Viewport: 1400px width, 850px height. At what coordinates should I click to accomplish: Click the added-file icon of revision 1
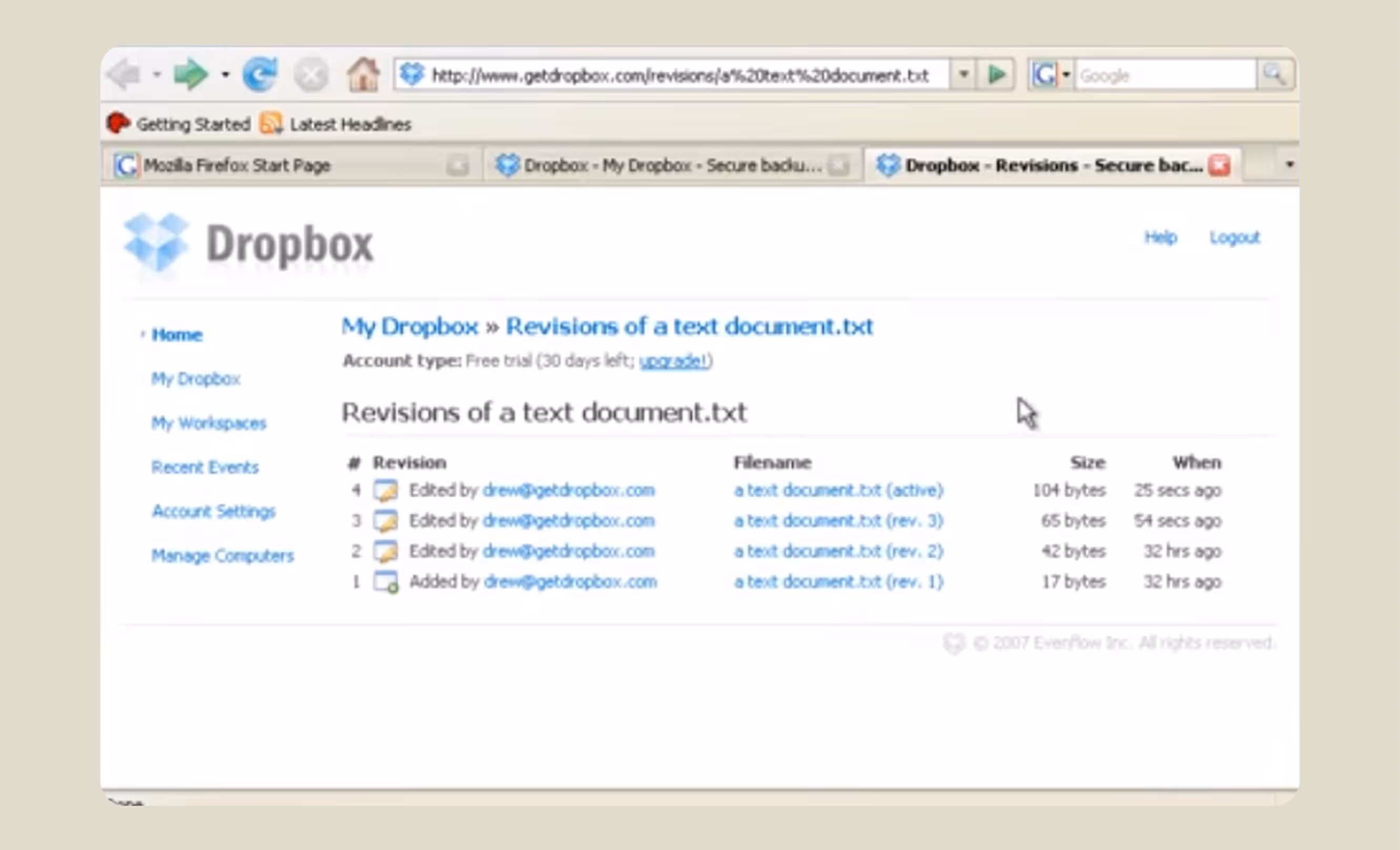[x=385, y=582]
